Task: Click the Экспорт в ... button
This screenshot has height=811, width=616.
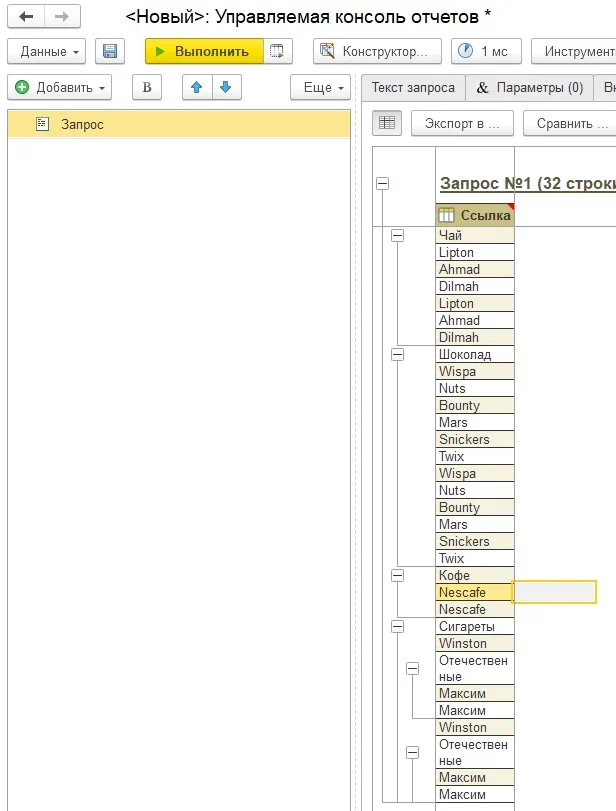Action: click(x=462, y=123)
